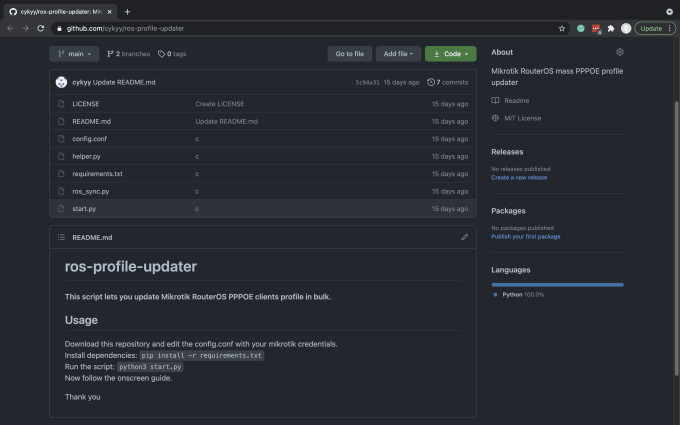This screenshot has height=425, width=680.
Task: Edit README with the pencil icon
Action: 464,237
